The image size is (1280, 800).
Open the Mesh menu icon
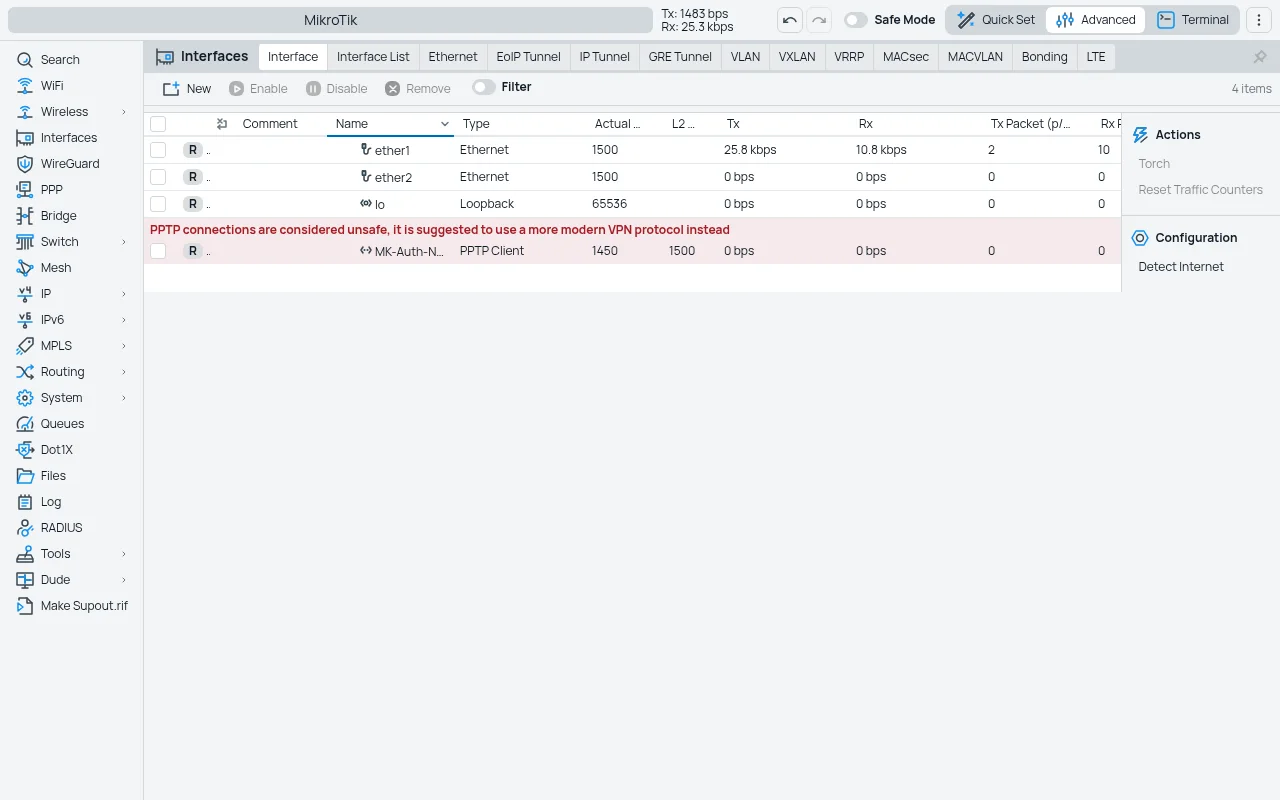25,268
